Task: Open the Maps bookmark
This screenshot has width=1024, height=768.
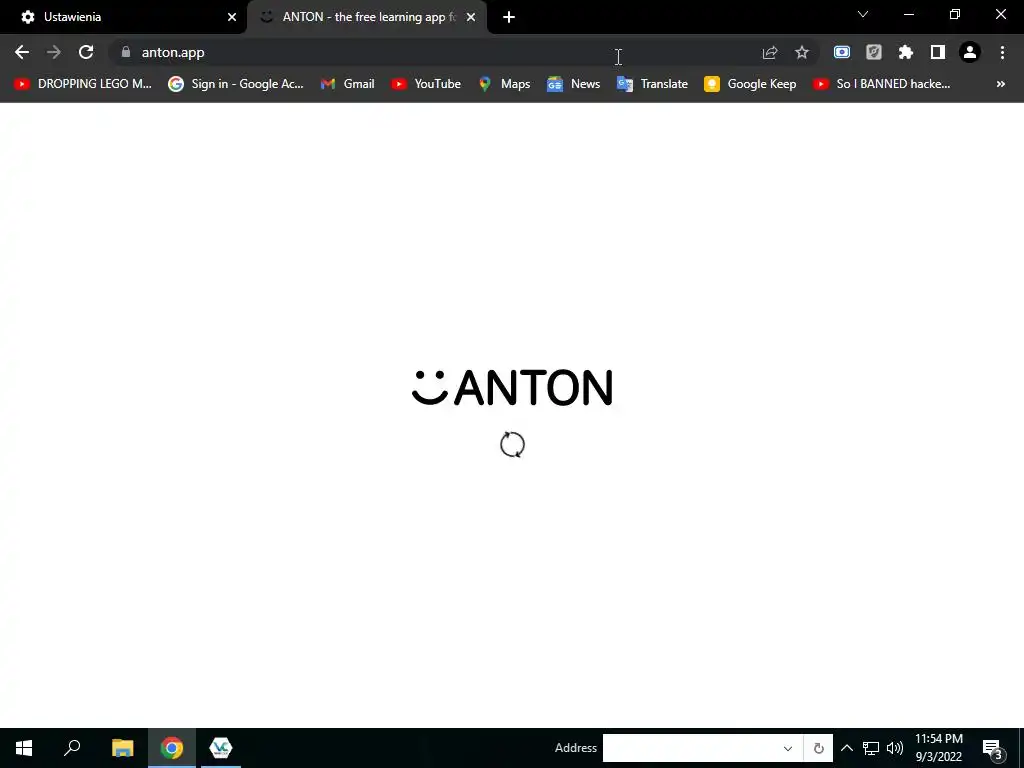Action: [x=504, y=84]
